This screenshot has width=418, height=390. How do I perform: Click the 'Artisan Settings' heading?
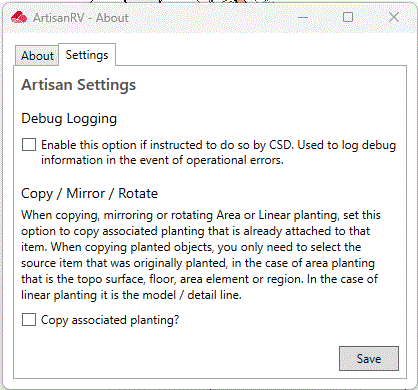(79, 85)
